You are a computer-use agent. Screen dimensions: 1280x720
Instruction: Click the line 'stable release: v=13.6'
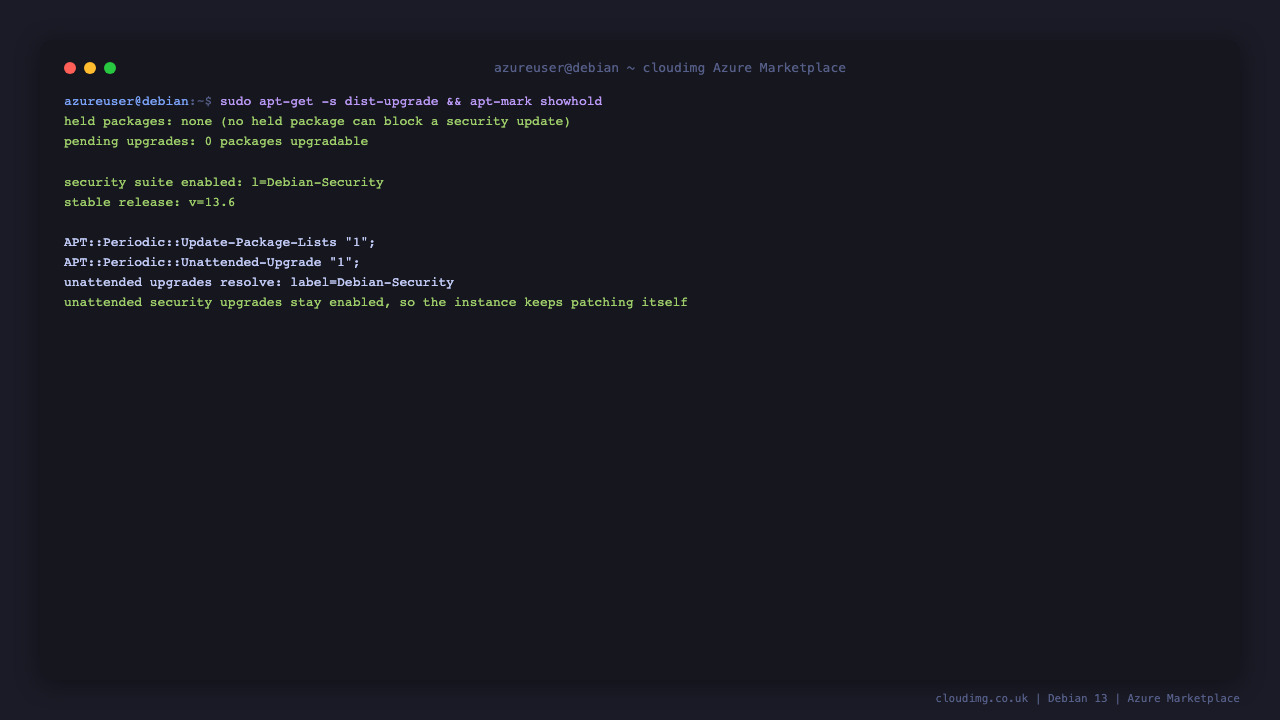(x=150, y=203)
